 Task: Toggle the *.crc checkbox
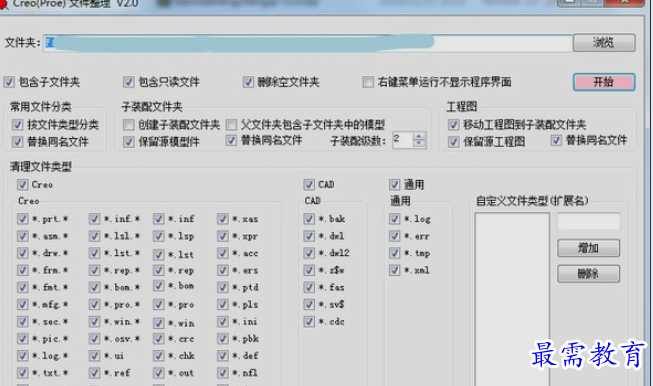click(159, 339)
